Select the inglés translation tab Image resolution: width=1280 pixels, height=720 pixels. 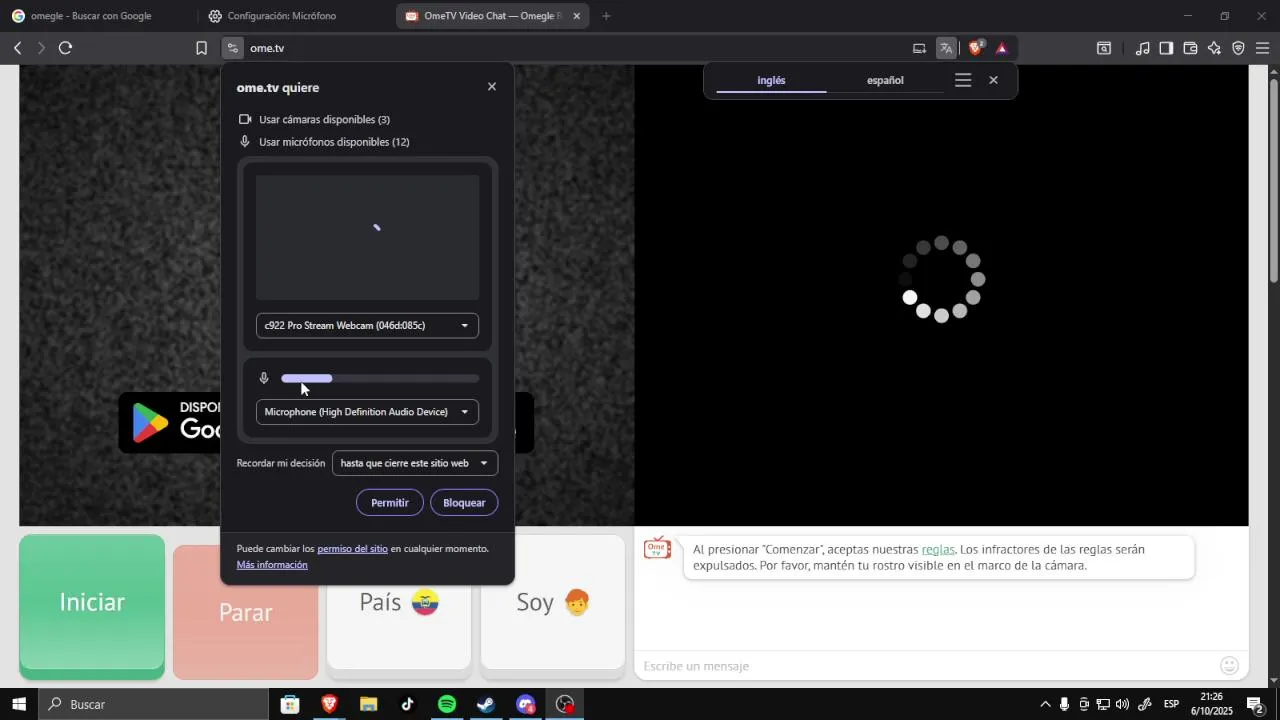(x=771, y=80)
